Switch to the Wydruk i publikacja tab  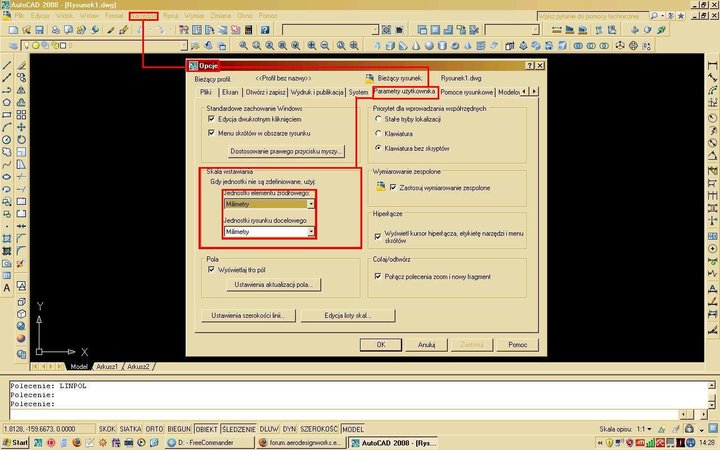[x=317, y=92]
